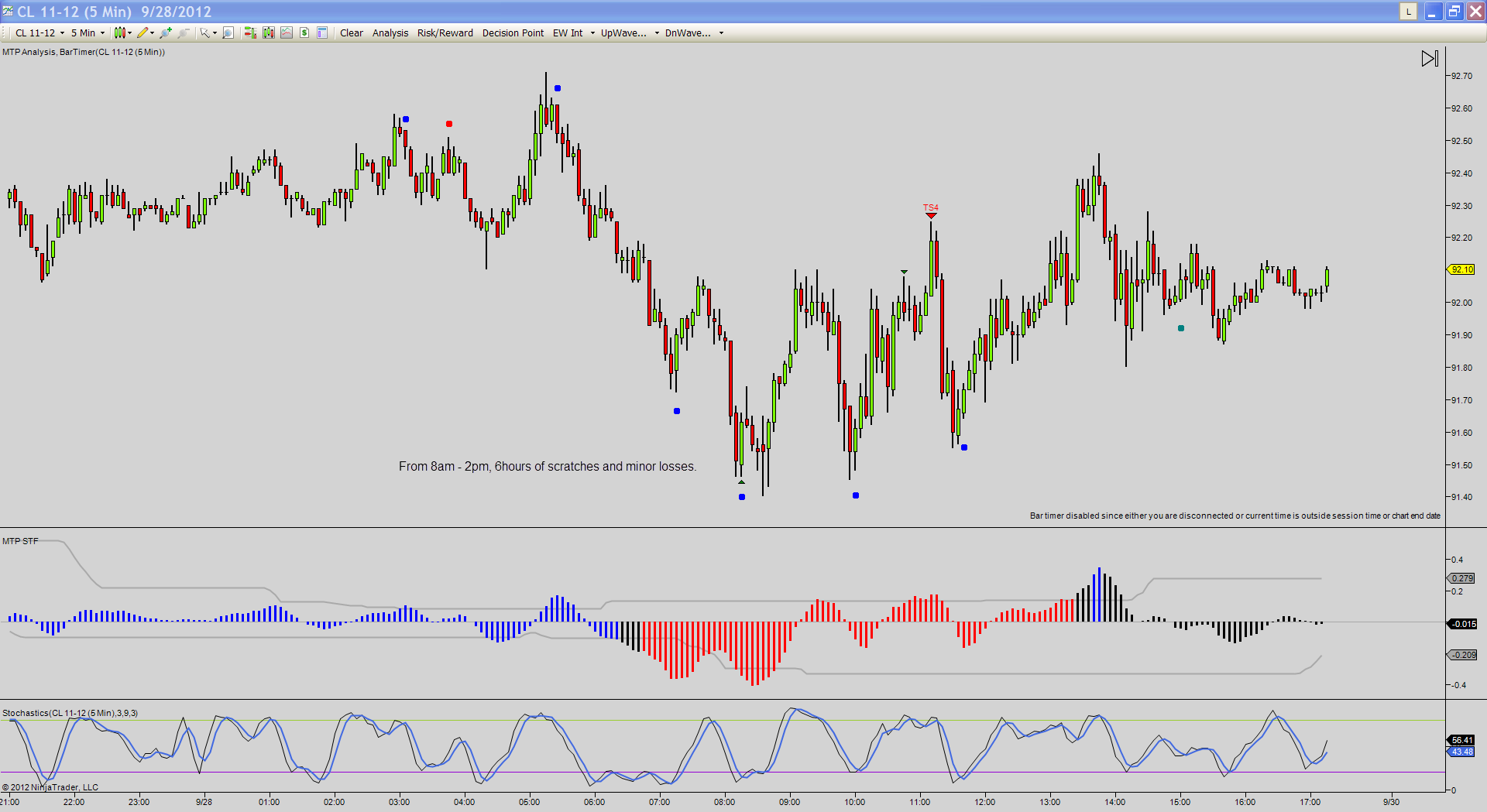Viewport: 1487px width, 812px height.
Task: Click the EW Int button
Action: pyautogui.click(x=568, y=33)
